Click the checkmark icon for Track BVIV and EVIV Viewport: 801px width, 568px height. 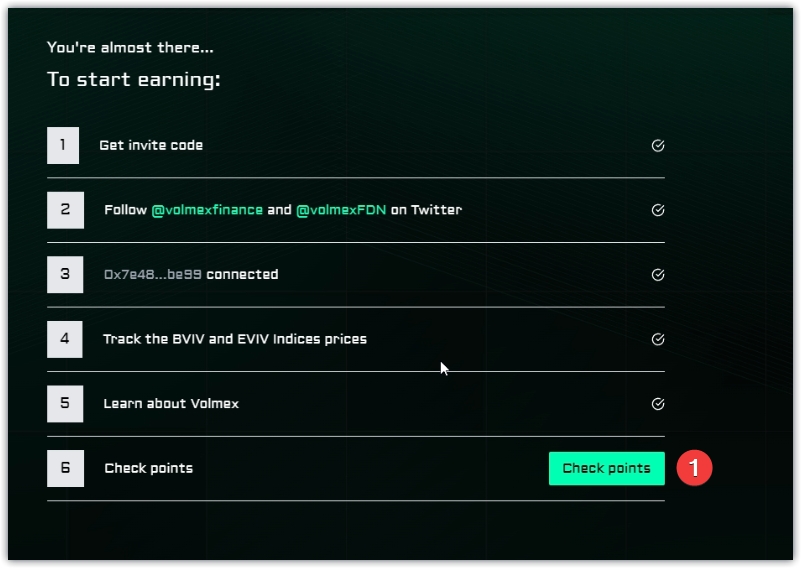click(x=658, y=339)
